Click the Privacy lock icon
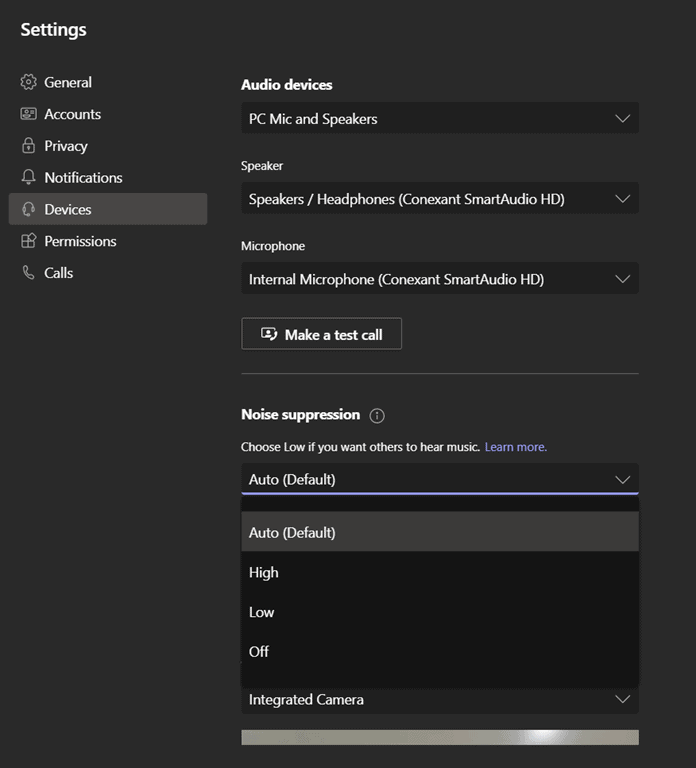The image size is (696, 768). [x=28, y=146]
